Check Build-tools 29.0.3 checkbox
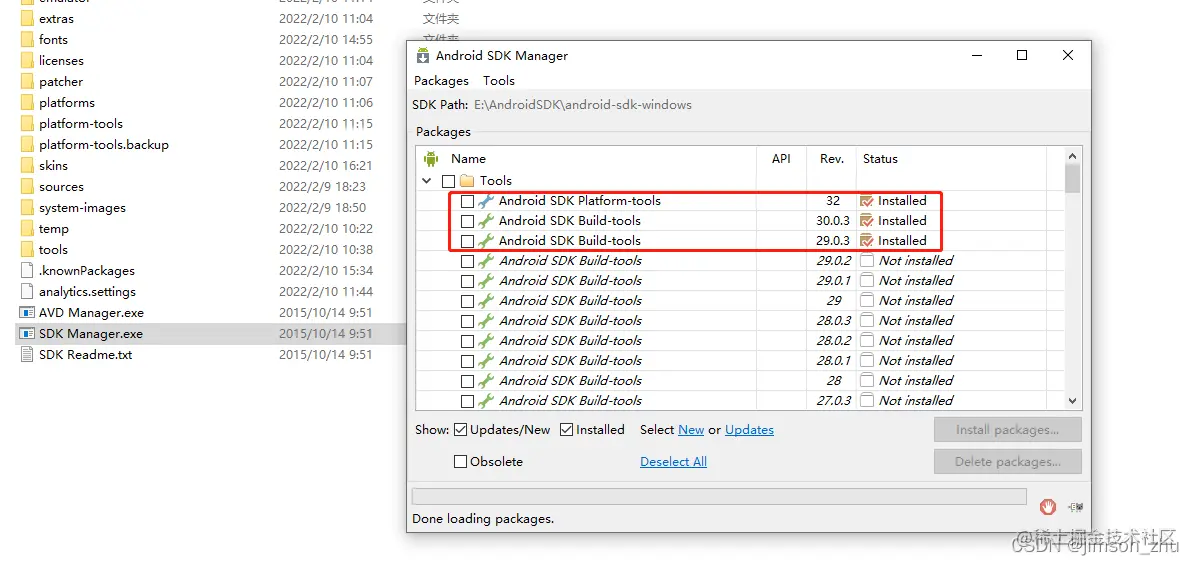Image resolution: width=1194 pixels, height=565 pixels. pos(468,241)
